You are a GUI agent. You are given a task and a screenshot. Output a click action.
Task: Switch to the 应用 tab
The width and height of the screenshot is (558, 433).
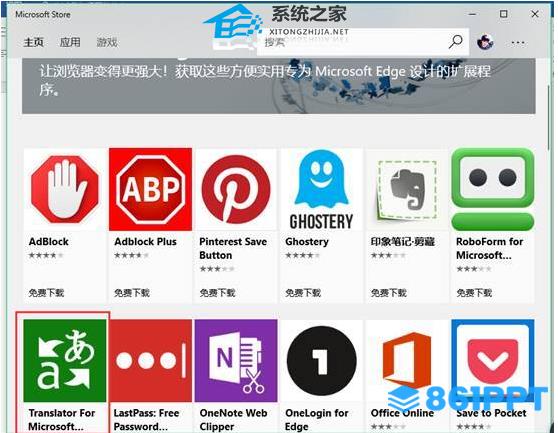(70, 42)
